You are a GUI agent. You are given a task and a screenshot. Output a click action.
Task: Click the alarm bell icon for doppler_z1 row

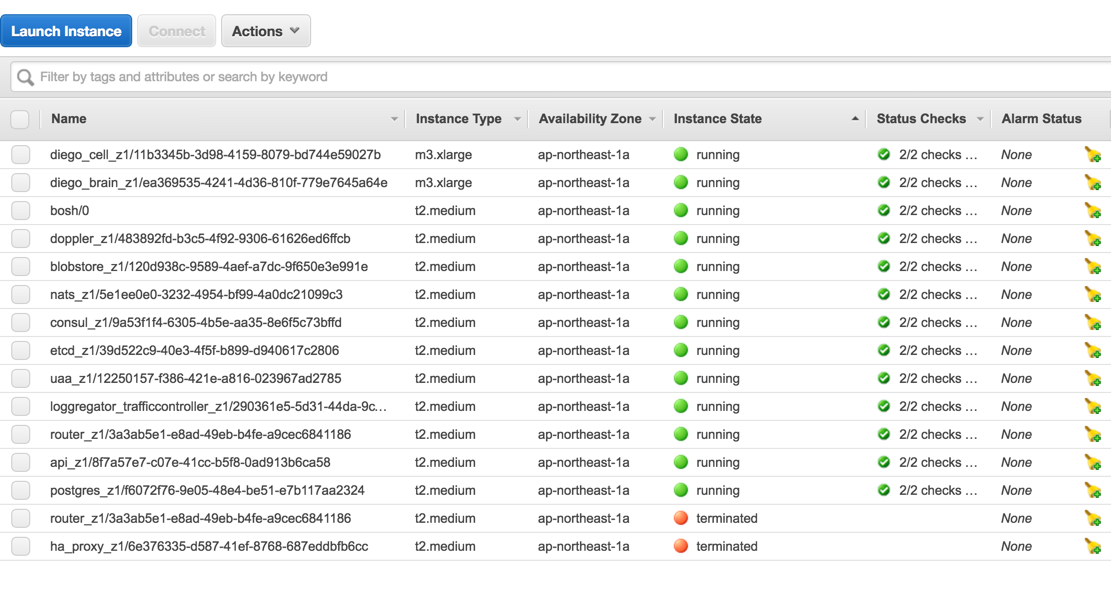pos(1093,239)
